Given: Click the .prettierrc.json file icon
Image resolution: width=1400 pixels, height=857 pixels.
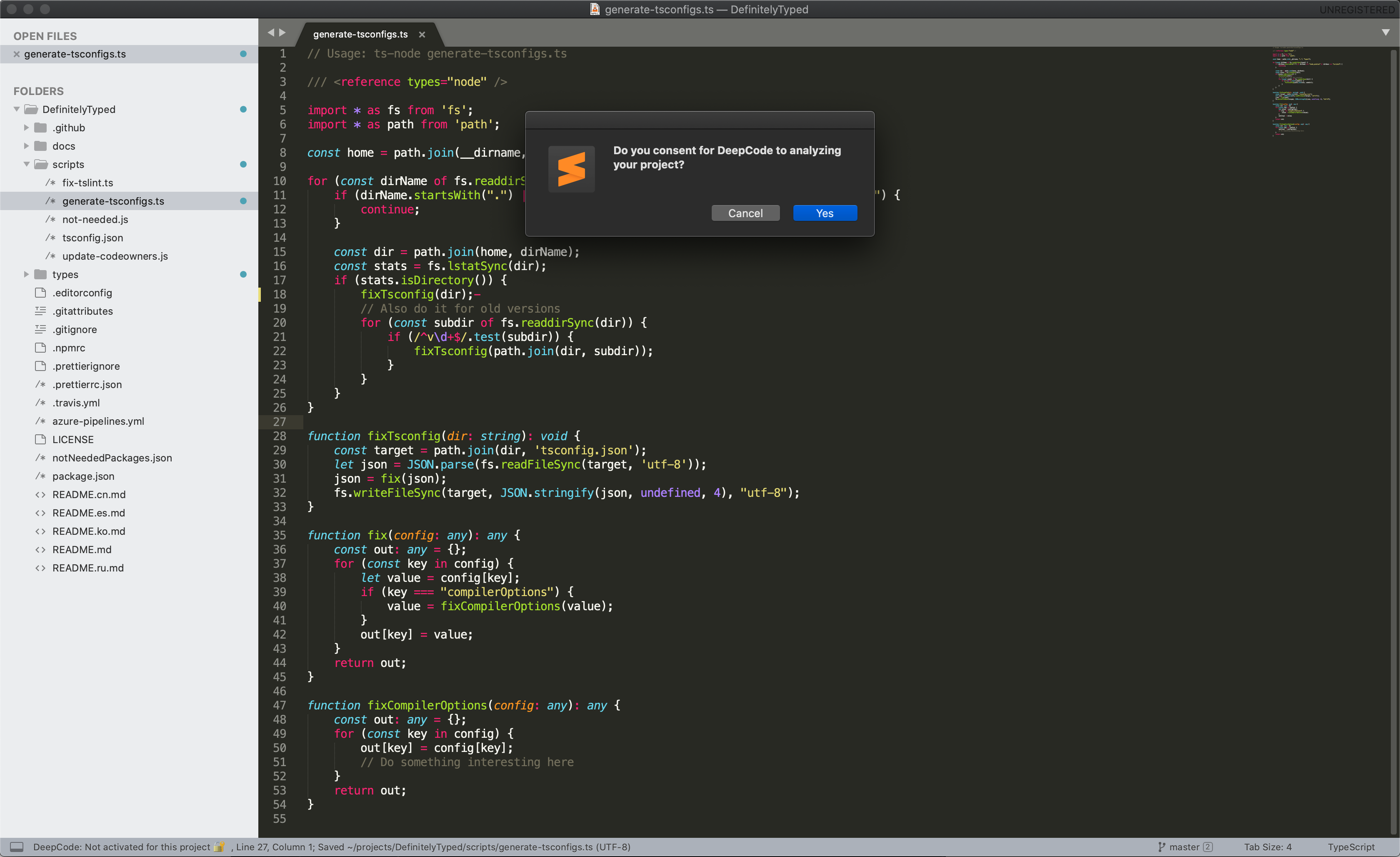Looking at the screenshot, I should click(x=40, y=385).
